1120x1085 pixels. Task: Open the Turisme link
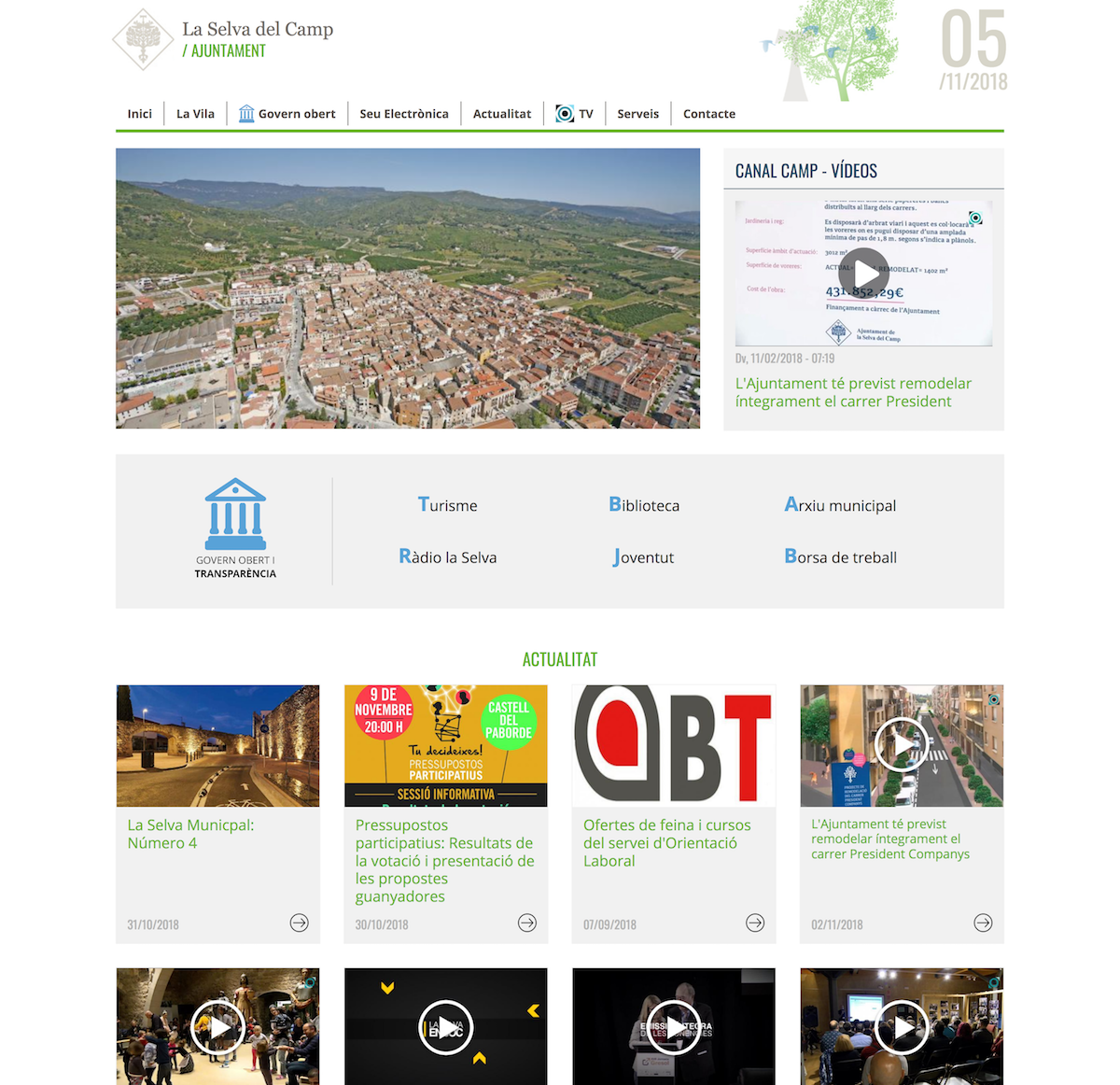pyautogui.click(x=448, y=505)
